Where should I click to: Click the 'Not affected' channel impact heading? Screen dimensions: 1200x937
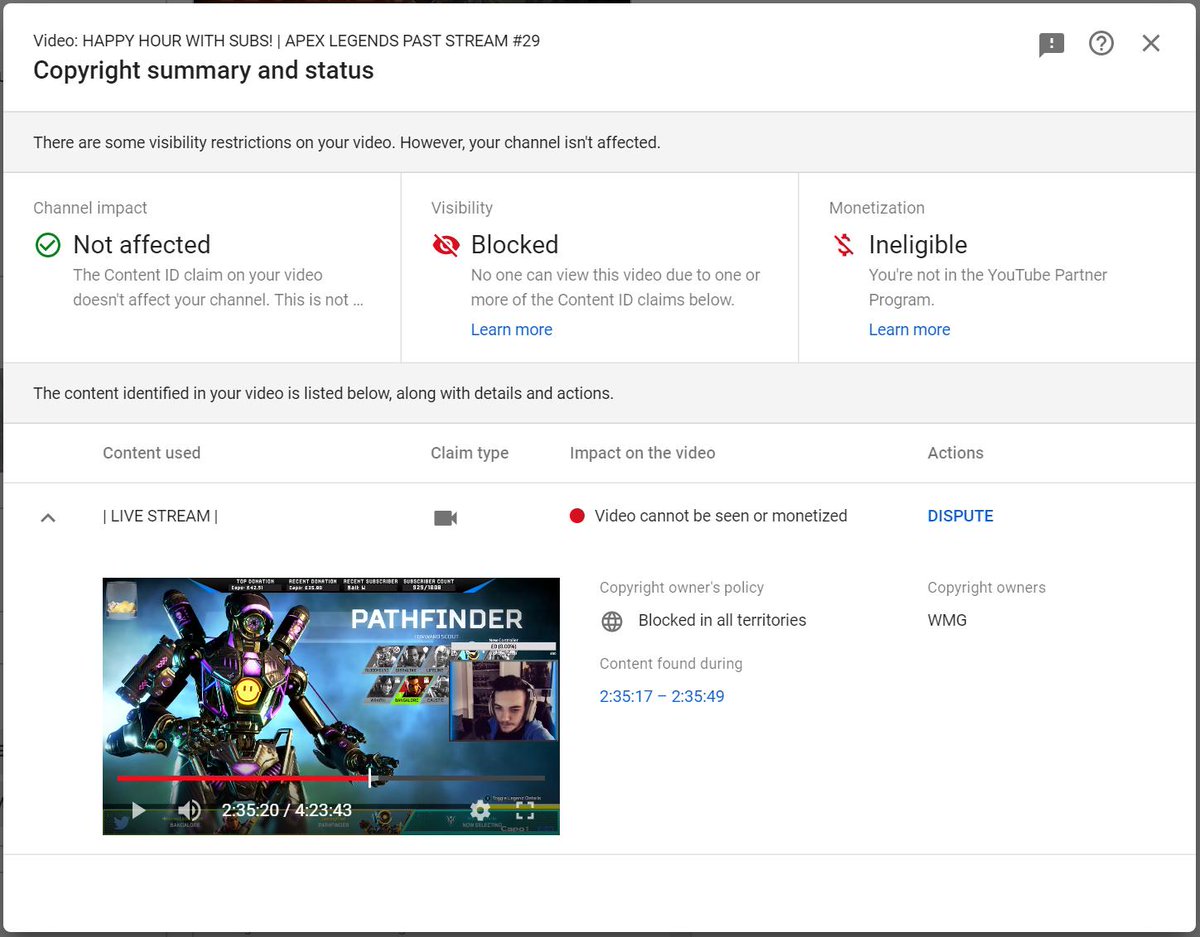(142, 245)
